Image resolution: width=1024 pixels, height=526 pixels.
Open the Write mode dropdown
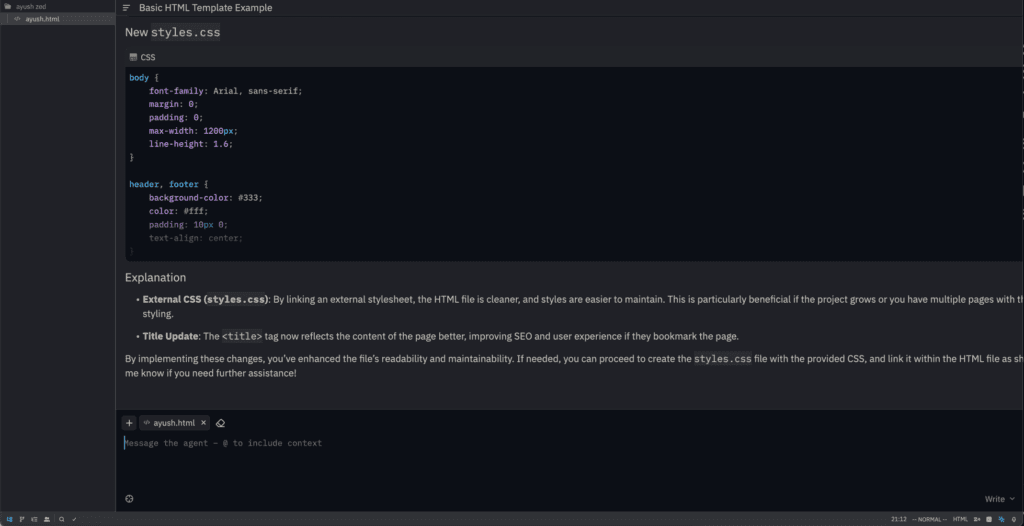[x=998, y=499]
